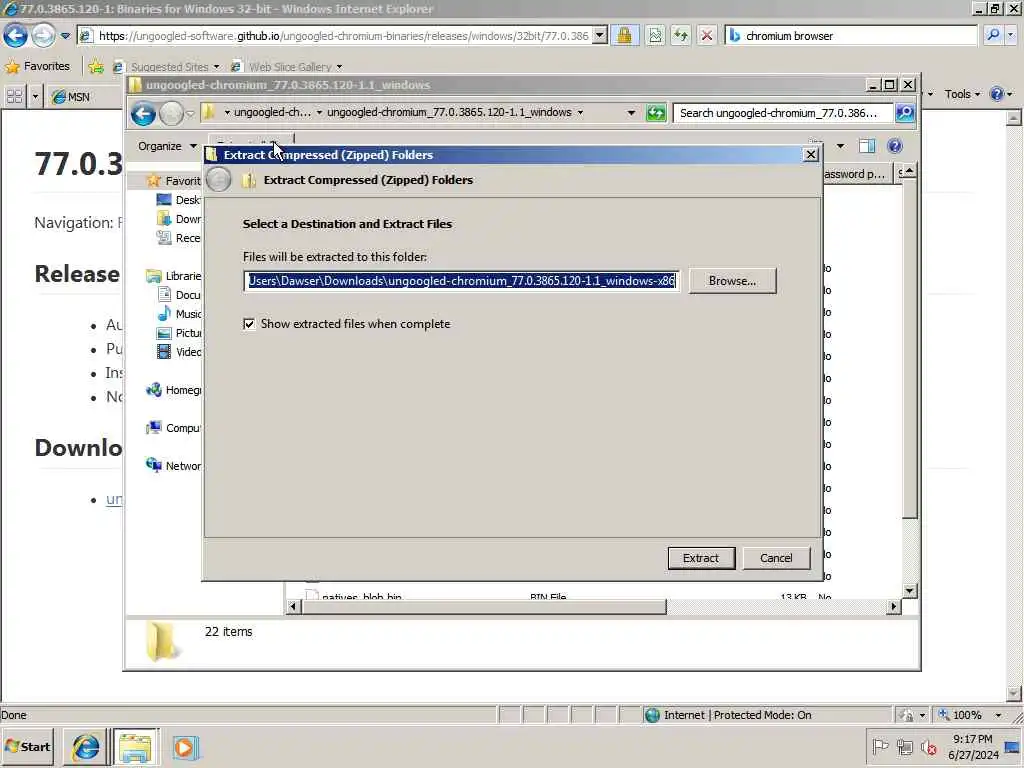The width and height of the screenshot is (1024, 768).
Task: Open the IE Tools menu
Action: click(962, 94)
